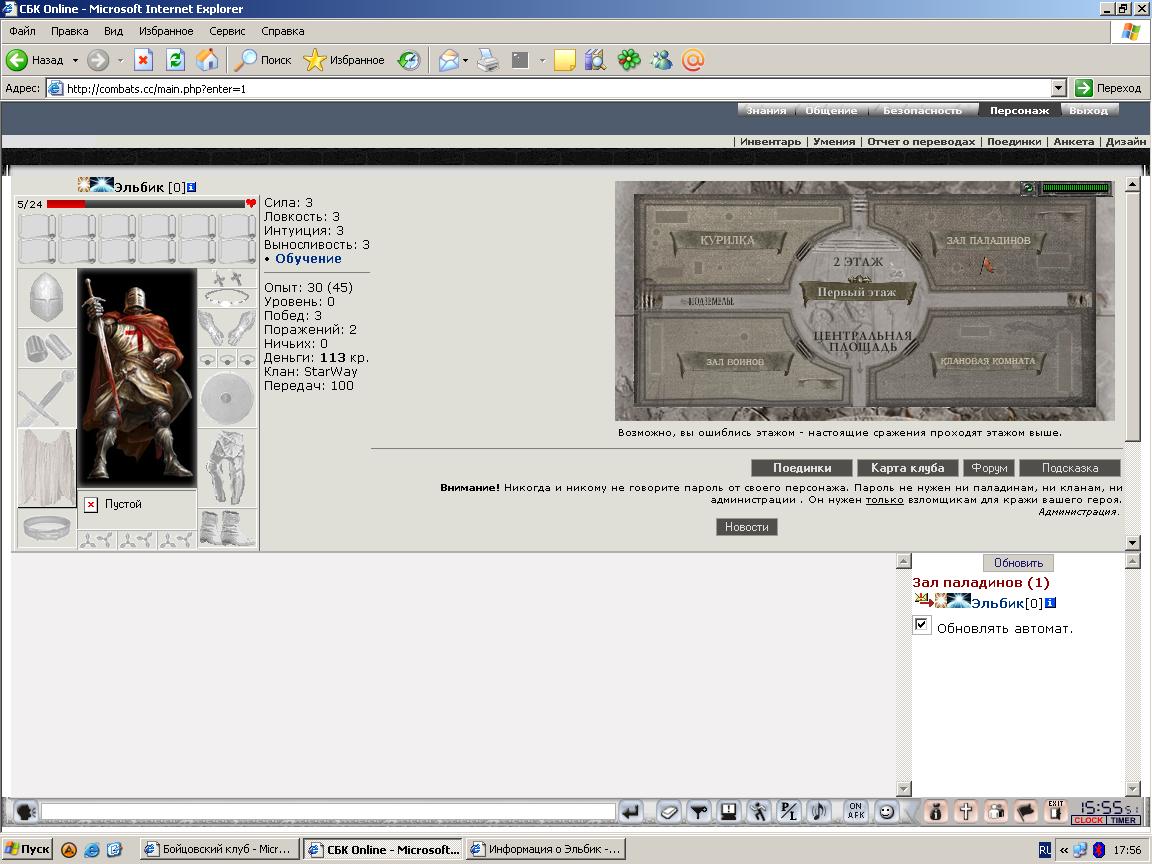Image resolution: width=1152 pixels, height=864 pixels.
Task: Open the Правка menu
Action: click(70, 31)
